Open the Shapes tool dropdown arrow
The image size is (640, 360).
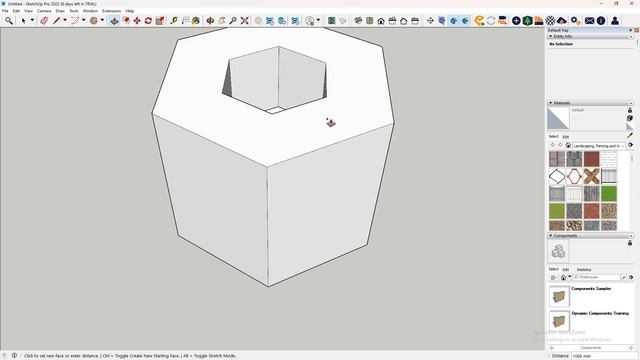102,20
